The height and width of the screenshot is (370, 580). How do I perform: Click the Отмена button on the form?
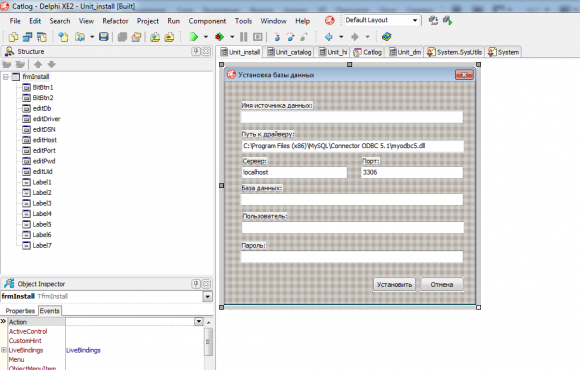pyautogui.click(x=442, y=285)
